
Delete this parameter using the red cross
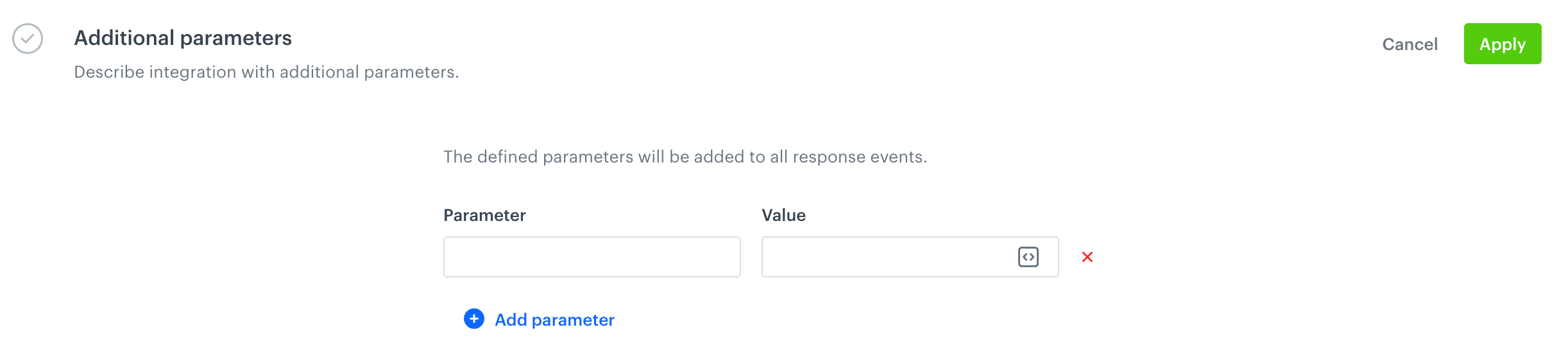point(1087,257)
